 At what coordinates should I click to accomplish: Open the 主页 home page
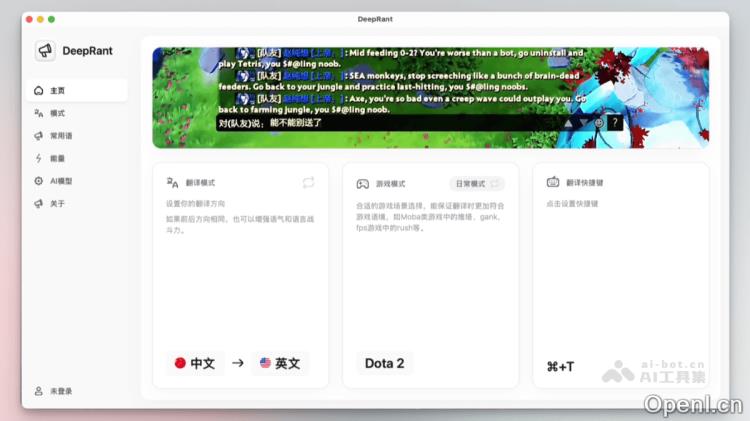click(x=57, y=91)
